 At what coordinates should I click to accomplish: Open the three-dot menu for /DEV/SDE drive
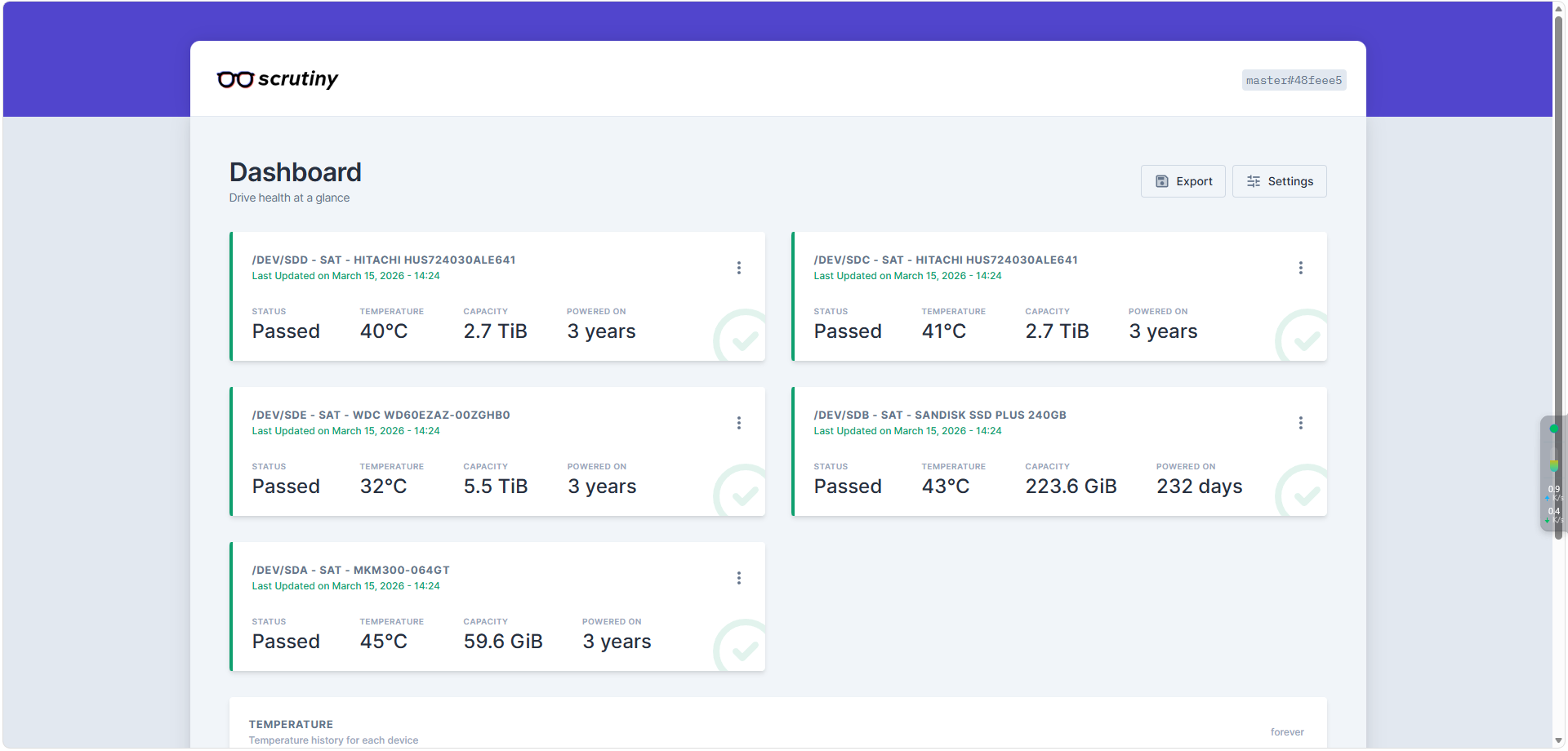tap(738, 423)
